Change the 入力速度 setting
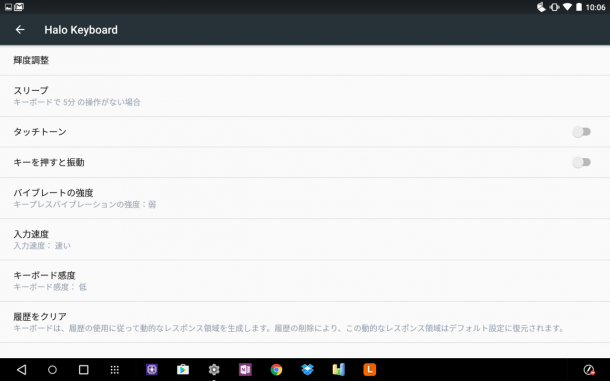The width and height of the screenshot is (610, 381). 305,239
